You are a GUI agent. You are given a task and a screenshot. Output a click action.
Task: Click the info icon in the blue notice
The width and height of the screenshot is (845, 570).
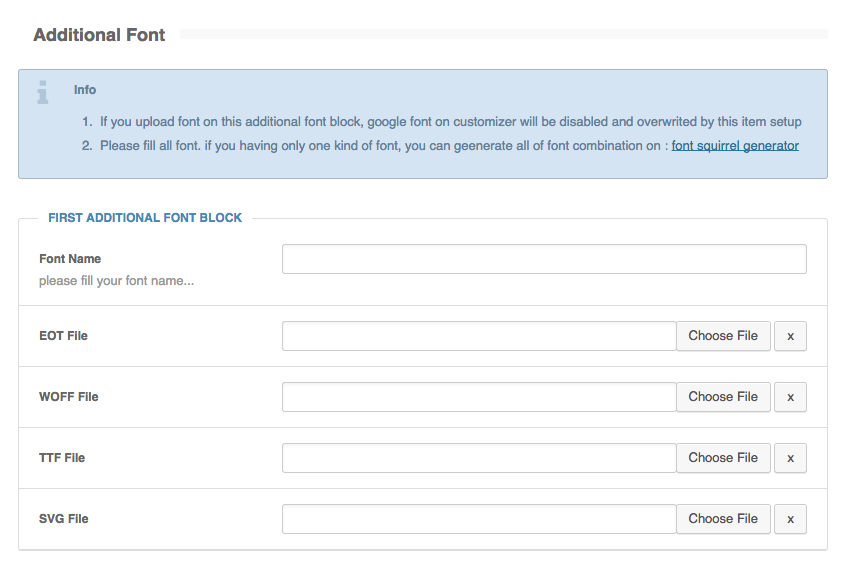click(x=42, y=92)
